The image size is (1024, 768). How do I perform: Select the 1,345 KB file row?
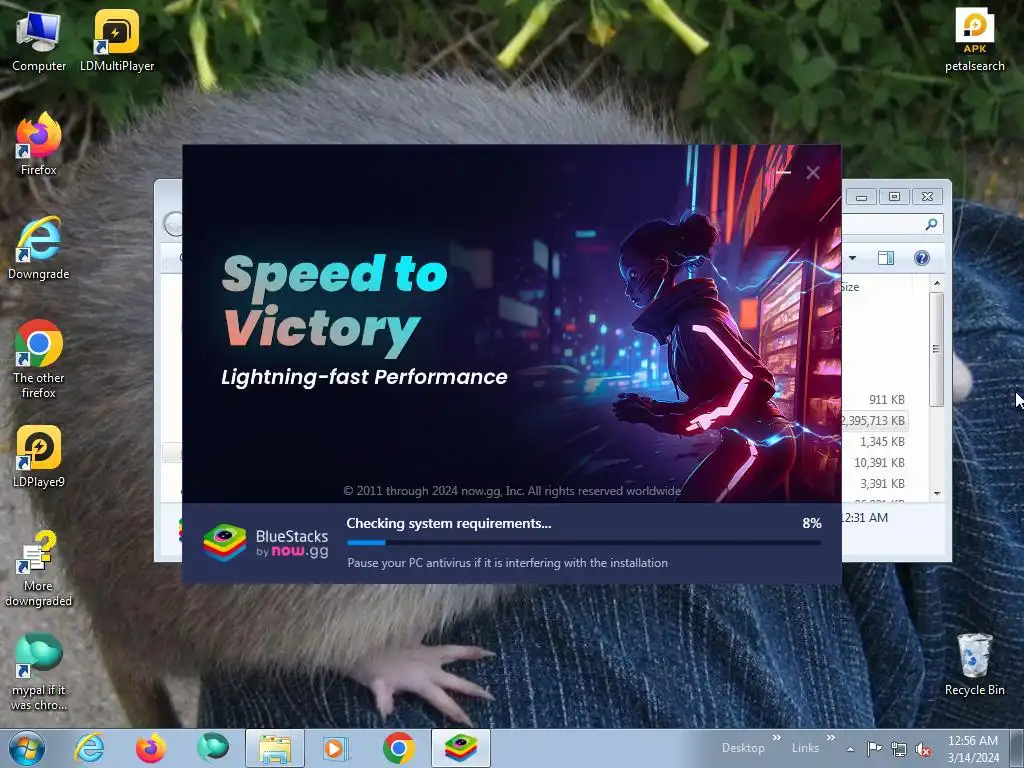tap(874, 441)
